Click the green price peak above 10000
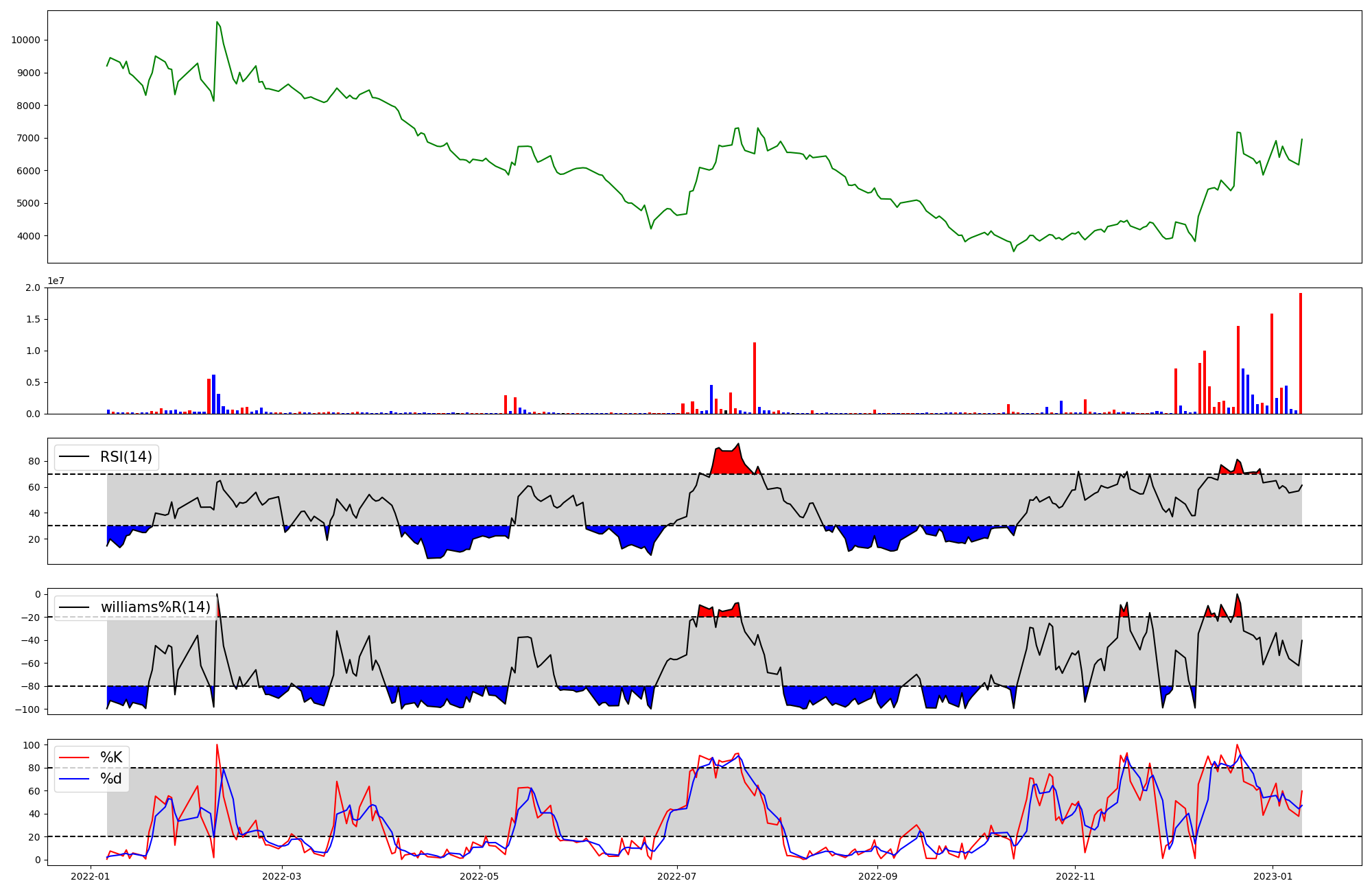1372x892 pixels. [217, 23]
